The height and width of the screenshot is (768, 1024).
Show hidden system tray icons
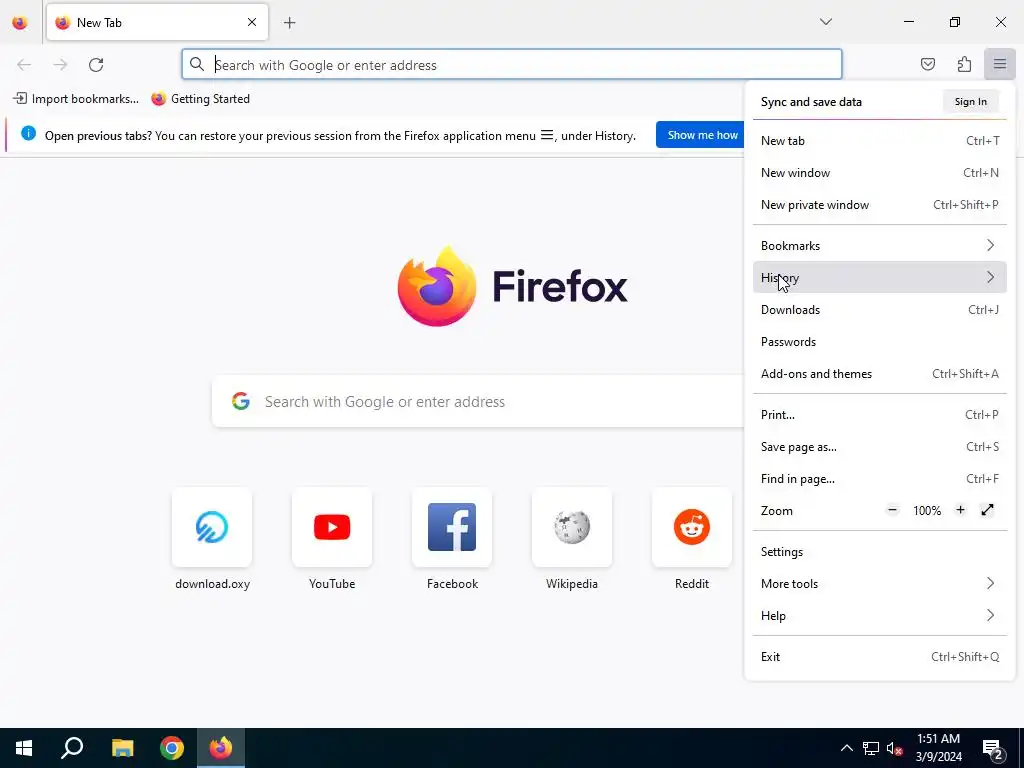(x=846, y=748)
